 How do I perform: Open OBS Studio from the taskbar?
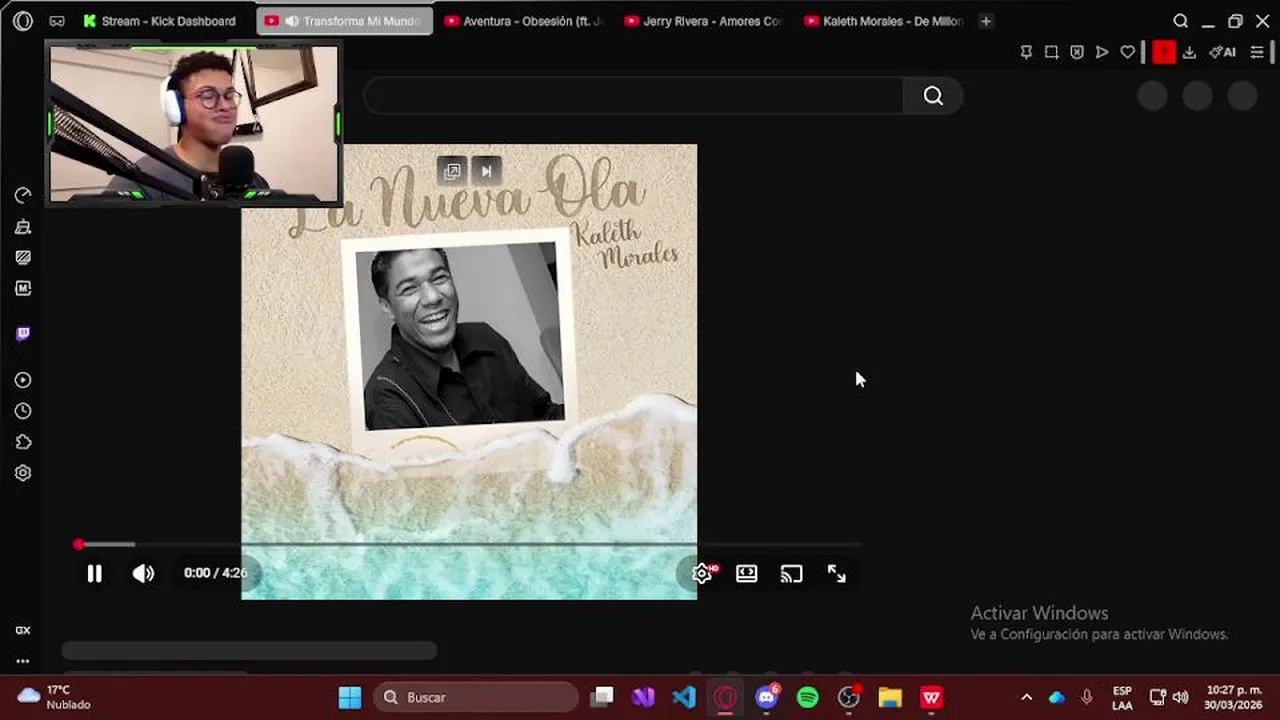(849, 697)
